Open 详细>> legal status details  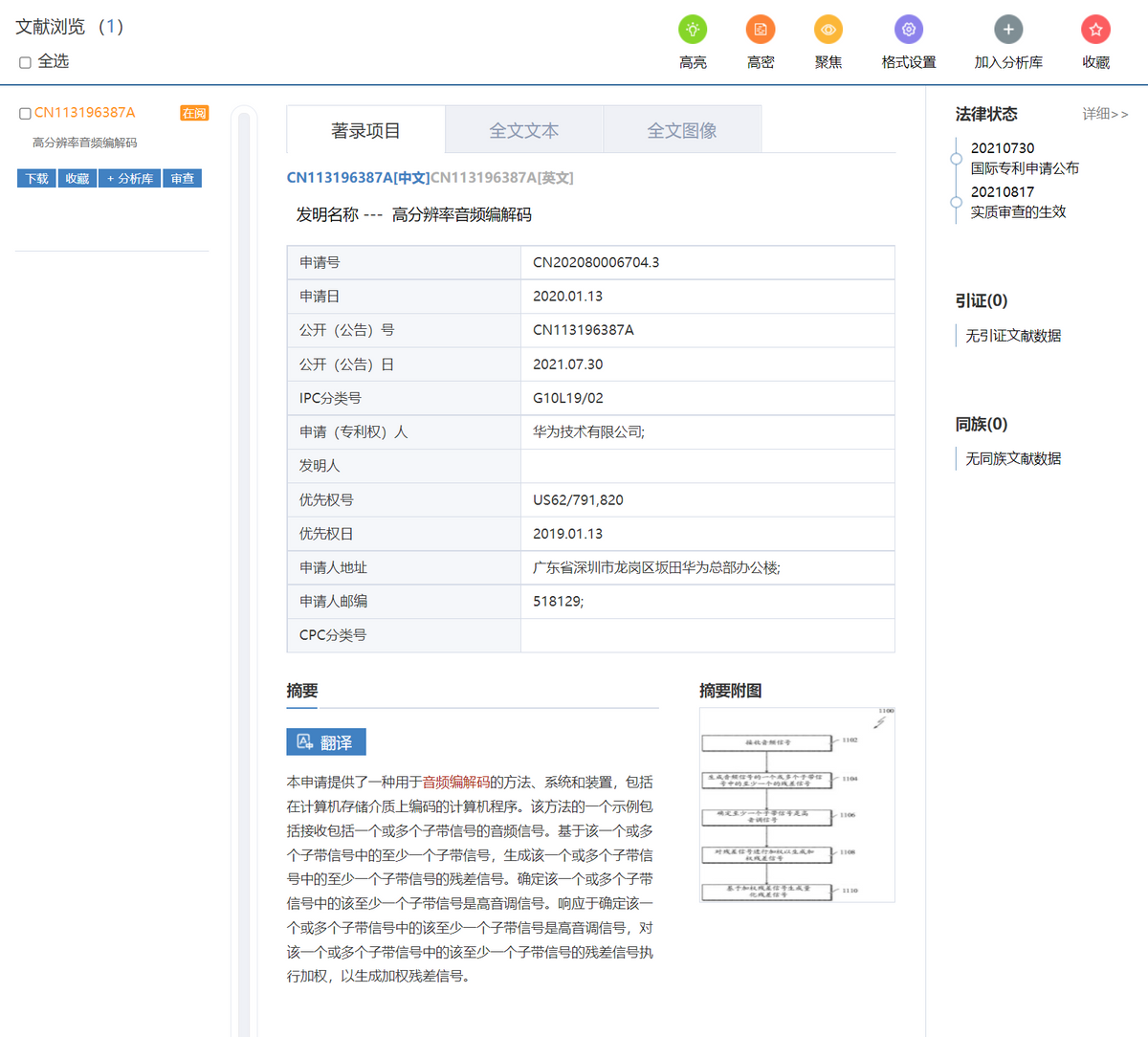point(1105,114)
